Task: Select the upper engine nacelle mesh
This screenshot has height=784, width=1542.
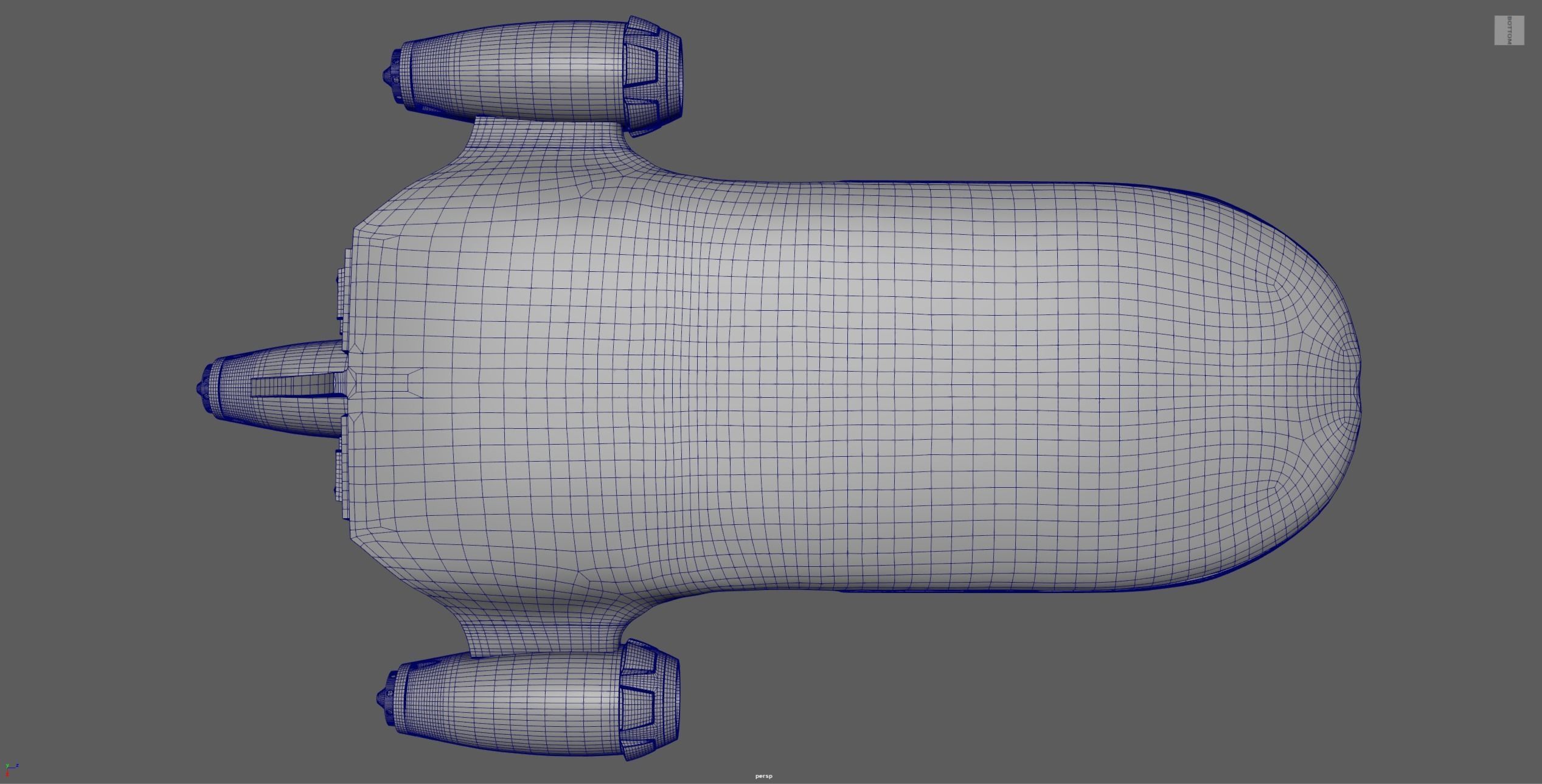Action: coord(532,75)
